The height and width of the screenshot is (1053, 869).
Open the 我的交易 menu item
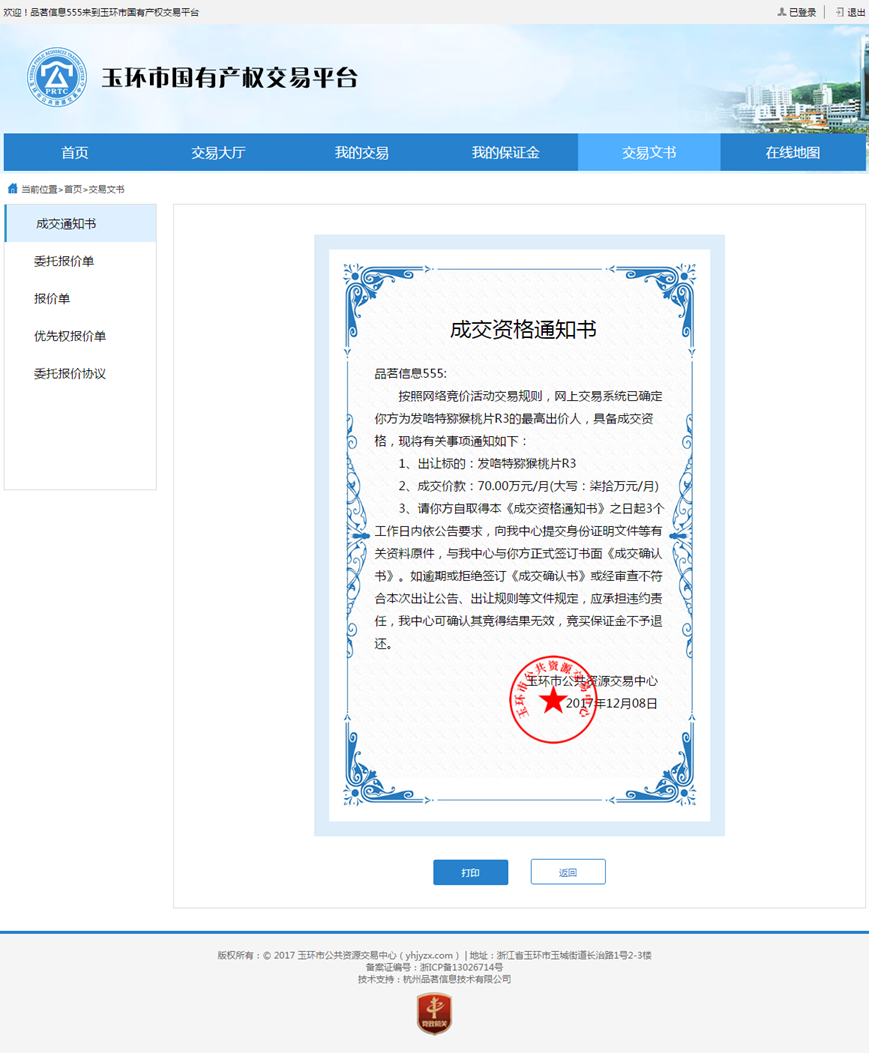pyautogui.click(x=361, y=152)
